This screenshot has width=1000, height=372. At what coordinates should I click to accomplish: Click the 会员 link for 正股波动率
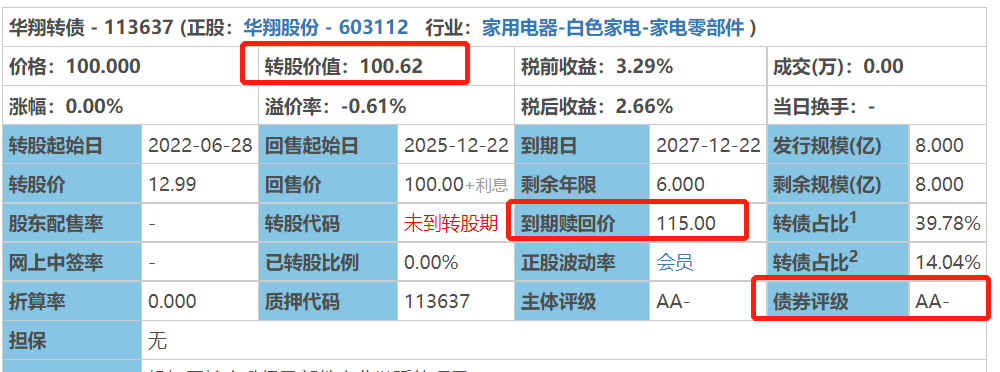675,262
